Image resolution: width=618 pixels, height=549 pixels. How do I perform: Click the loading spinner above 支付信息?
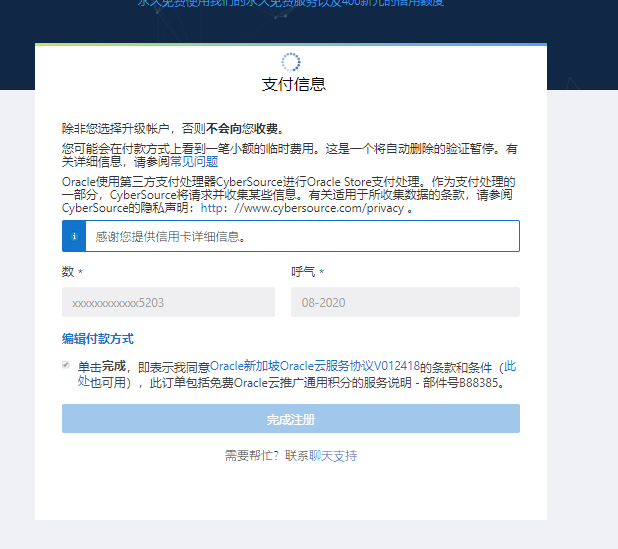[291, 62]
